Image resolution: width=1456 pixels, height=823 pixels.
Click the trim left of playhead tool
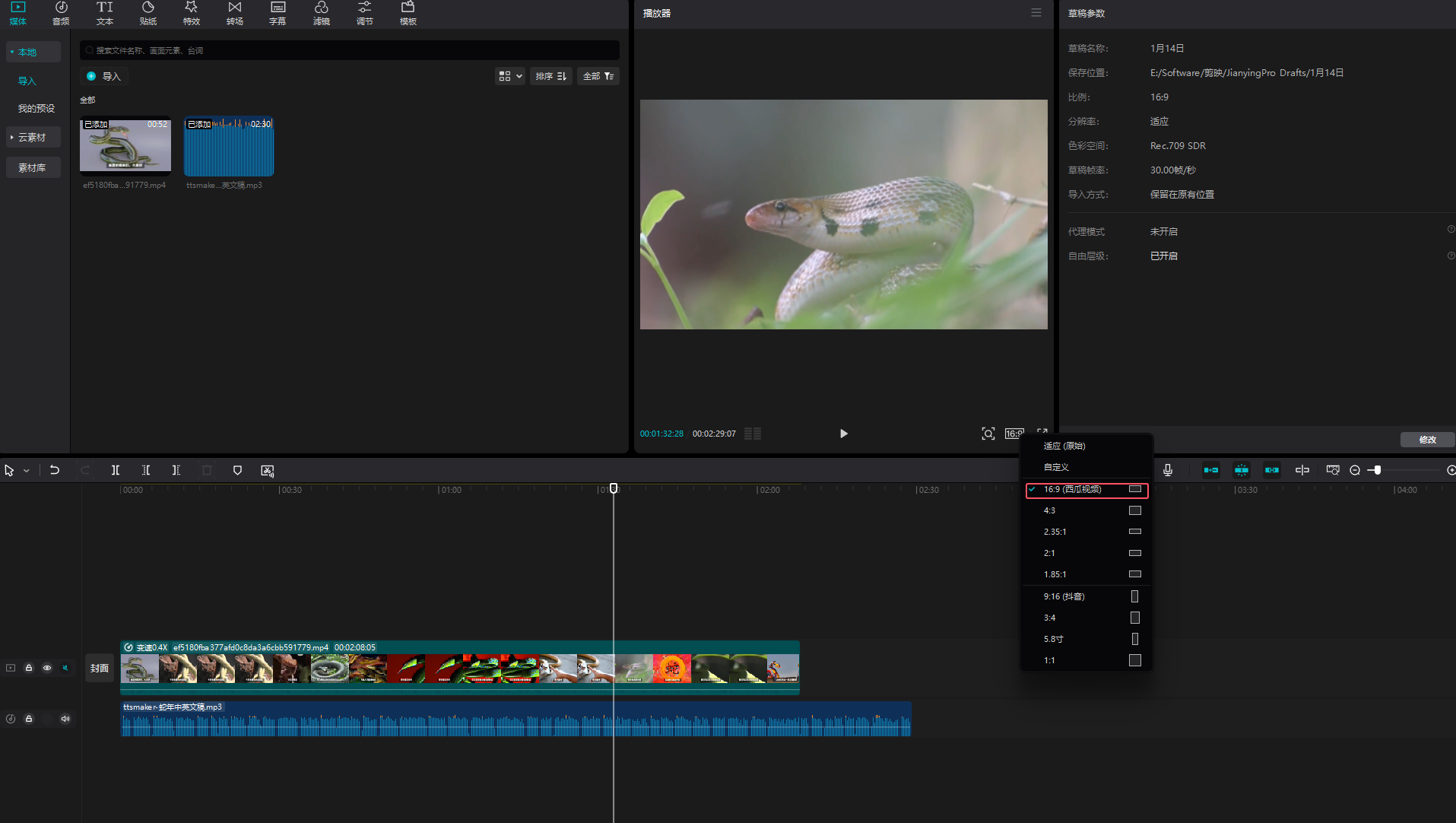pyautogui.click(x=146, y=470)
